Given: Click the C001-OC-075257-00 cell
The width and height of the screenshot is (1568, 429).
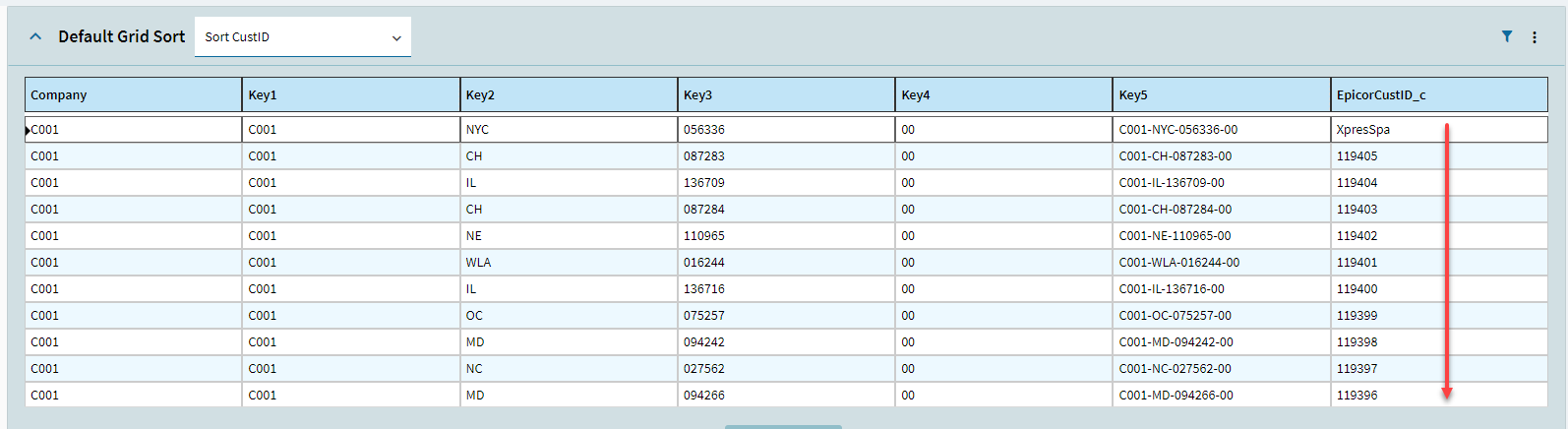Looking at the screenshot, I should click(1222, 316).
